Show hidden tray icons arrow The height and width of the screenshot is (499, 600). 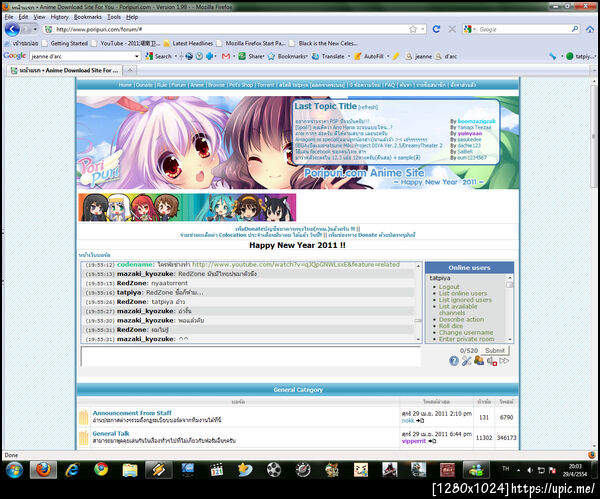(x=518, y=470)
